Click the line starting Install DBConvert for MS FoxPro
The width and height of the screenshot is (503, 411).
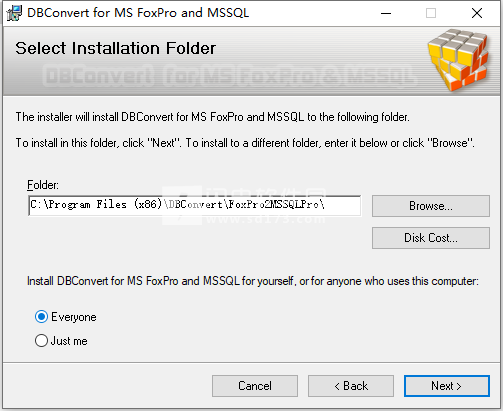click(x=253, y=281)
